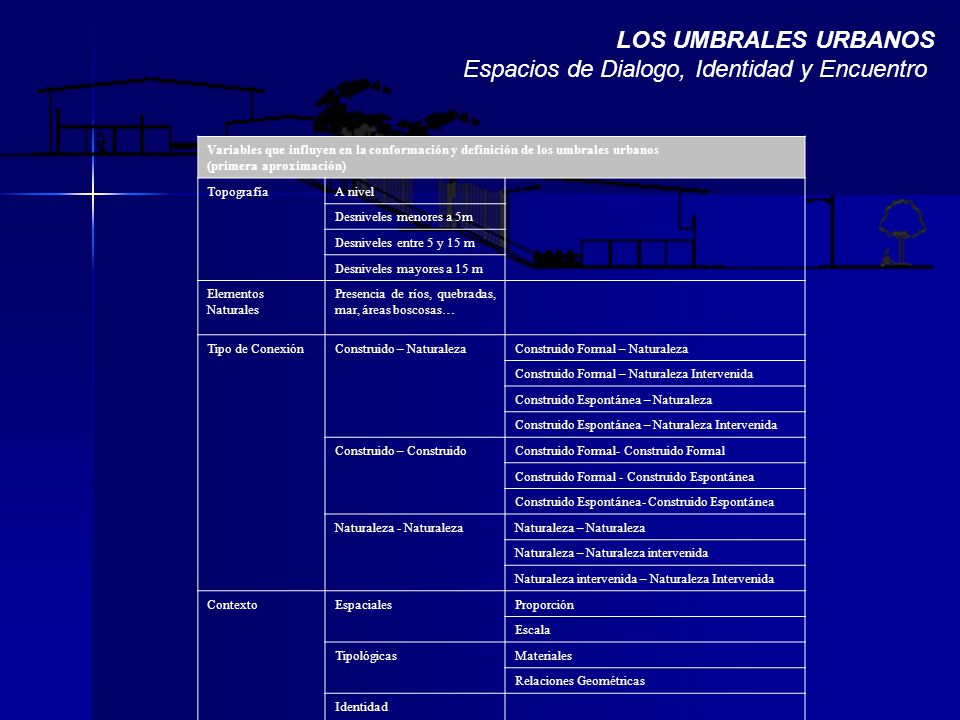Click 'Relaciones Geométricas' cell

click(655, 680)
